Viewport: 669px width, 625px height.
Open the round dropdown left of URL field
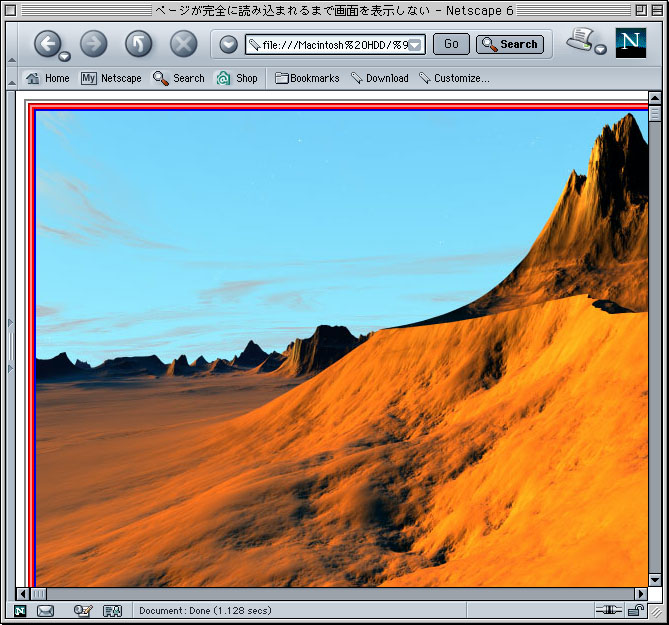(x=229, y=44)
